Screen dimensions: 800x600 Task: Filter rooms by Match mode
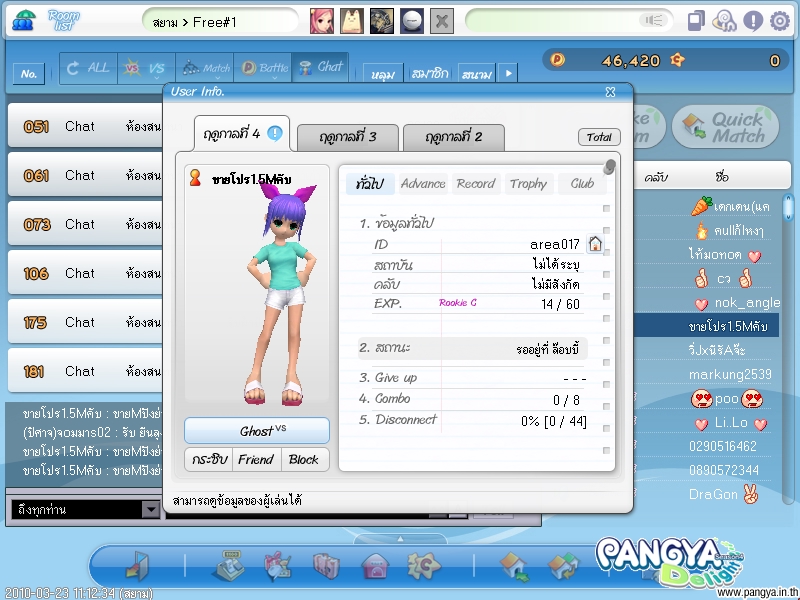coord(205,68)
